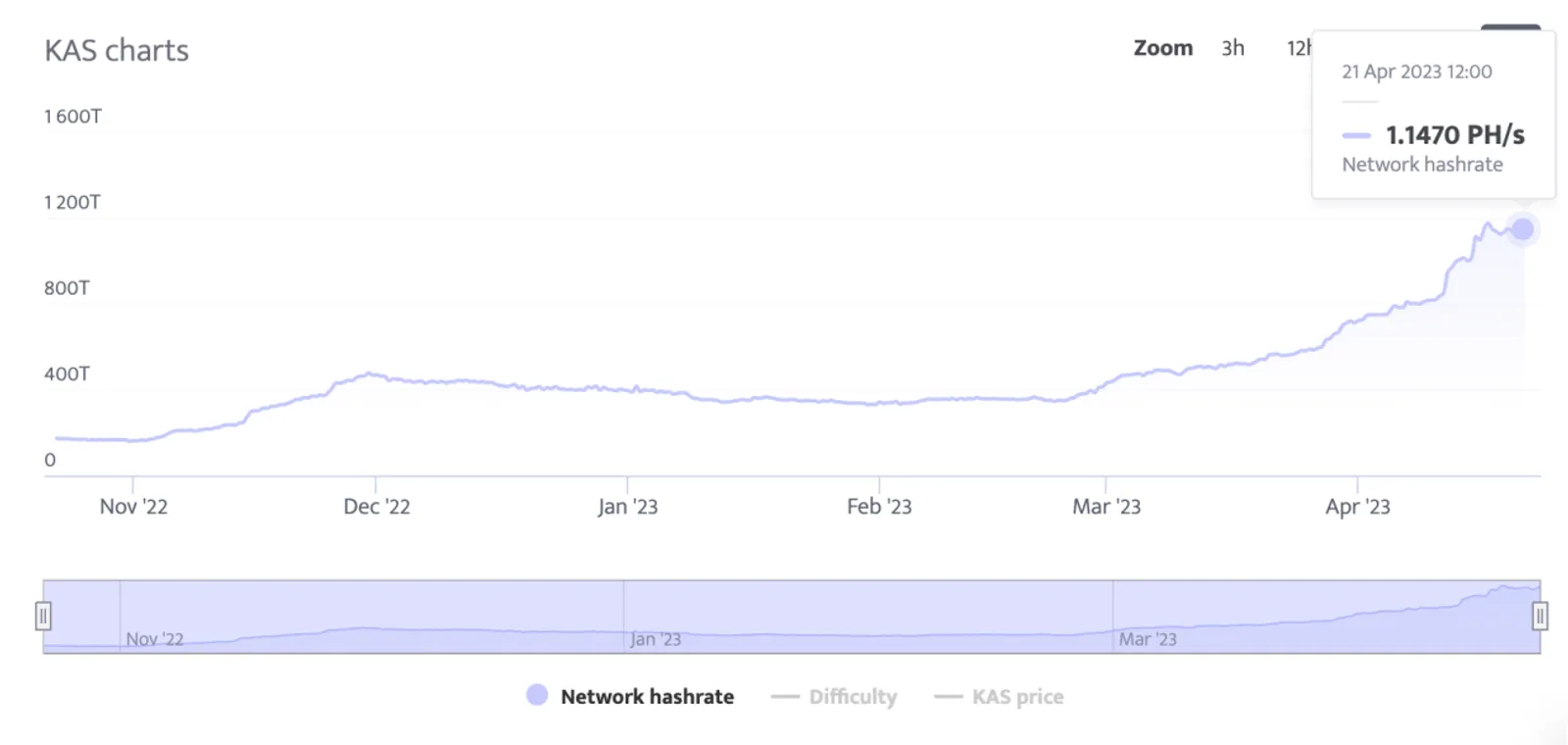
Task: Click the Dec '22 x-axis tick label
Action: click(x=376, y=507)
